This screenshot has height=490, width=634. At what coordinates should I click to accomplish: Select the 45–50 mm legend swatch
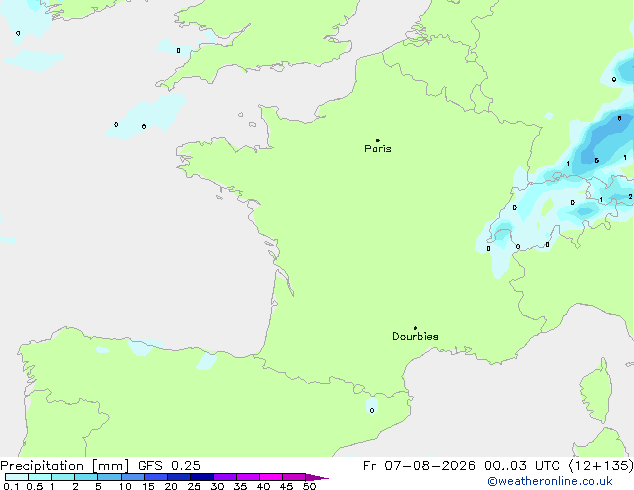[x=294, y=477]
